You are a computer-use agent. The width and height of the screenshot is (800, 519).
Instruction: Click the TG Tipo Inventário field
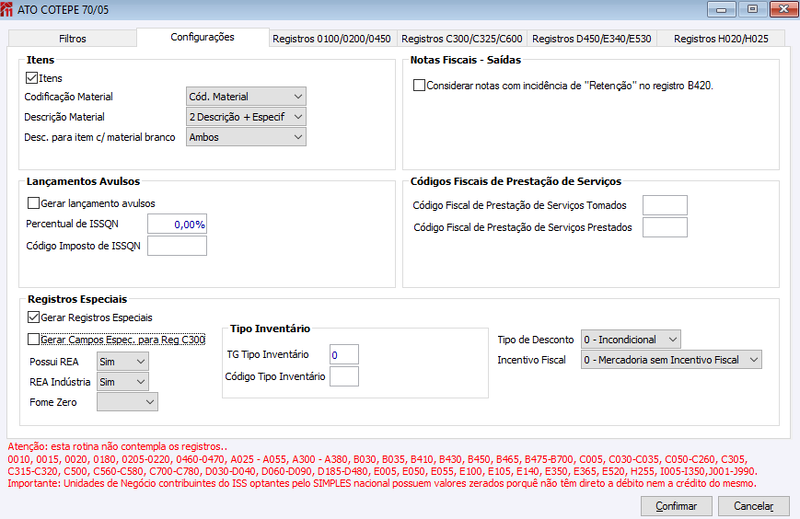(344, 354)
